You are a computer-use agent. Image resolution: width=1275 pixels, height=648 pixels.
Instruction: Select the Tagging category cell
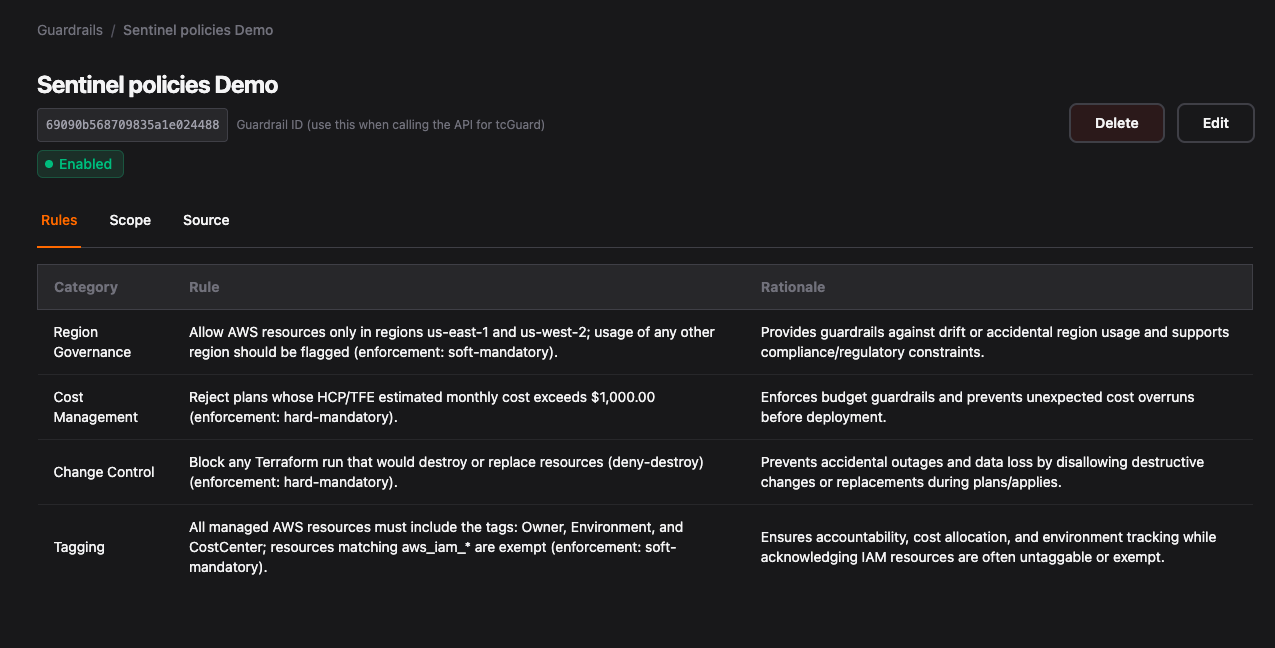coord(79,547)
